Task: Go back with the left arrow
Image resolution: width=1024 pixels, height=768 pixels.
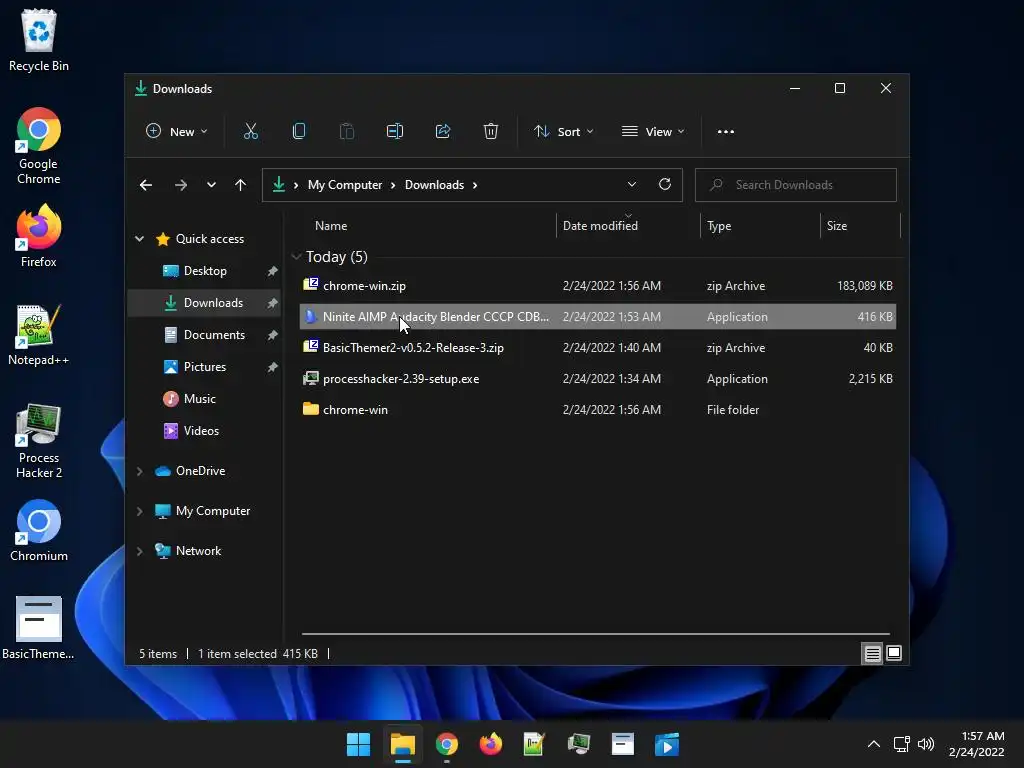Action: coord(146,185)
